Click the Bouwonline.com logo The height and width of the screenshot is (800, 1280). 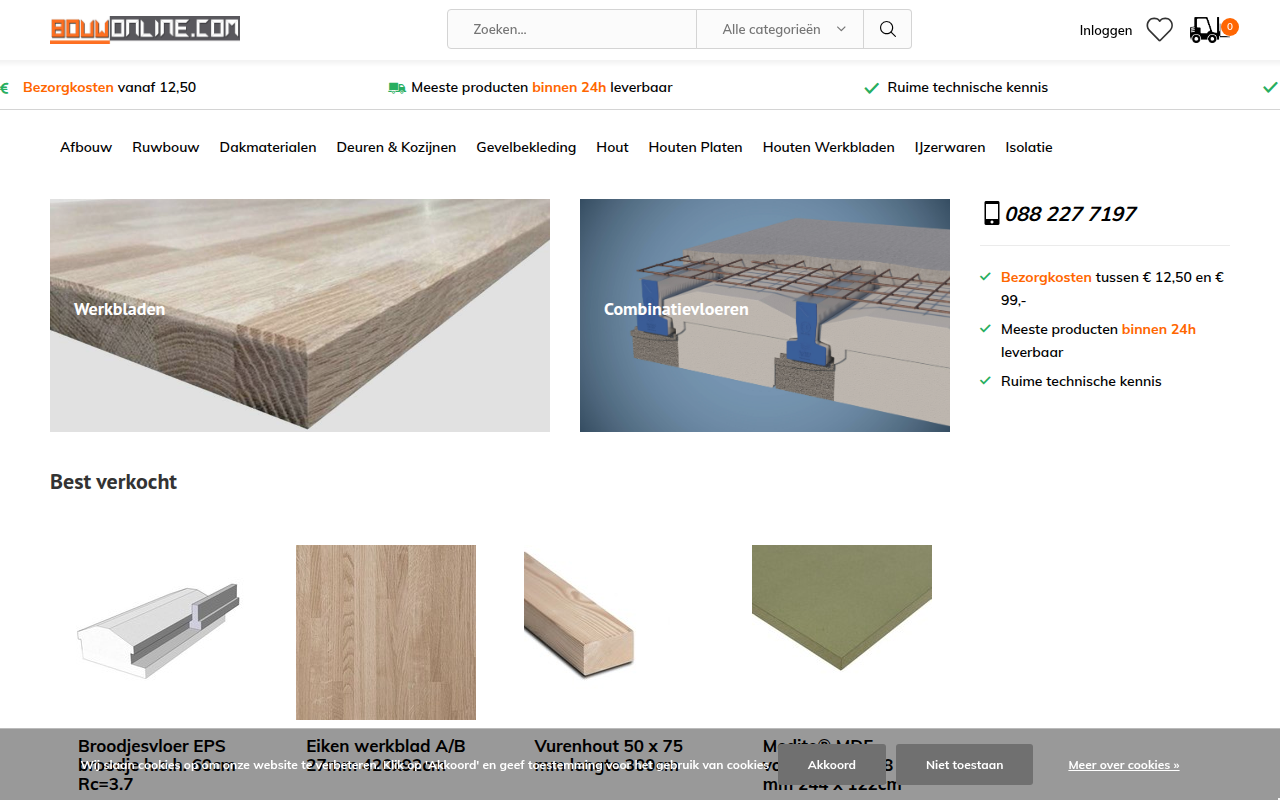[x=145, y=29]
